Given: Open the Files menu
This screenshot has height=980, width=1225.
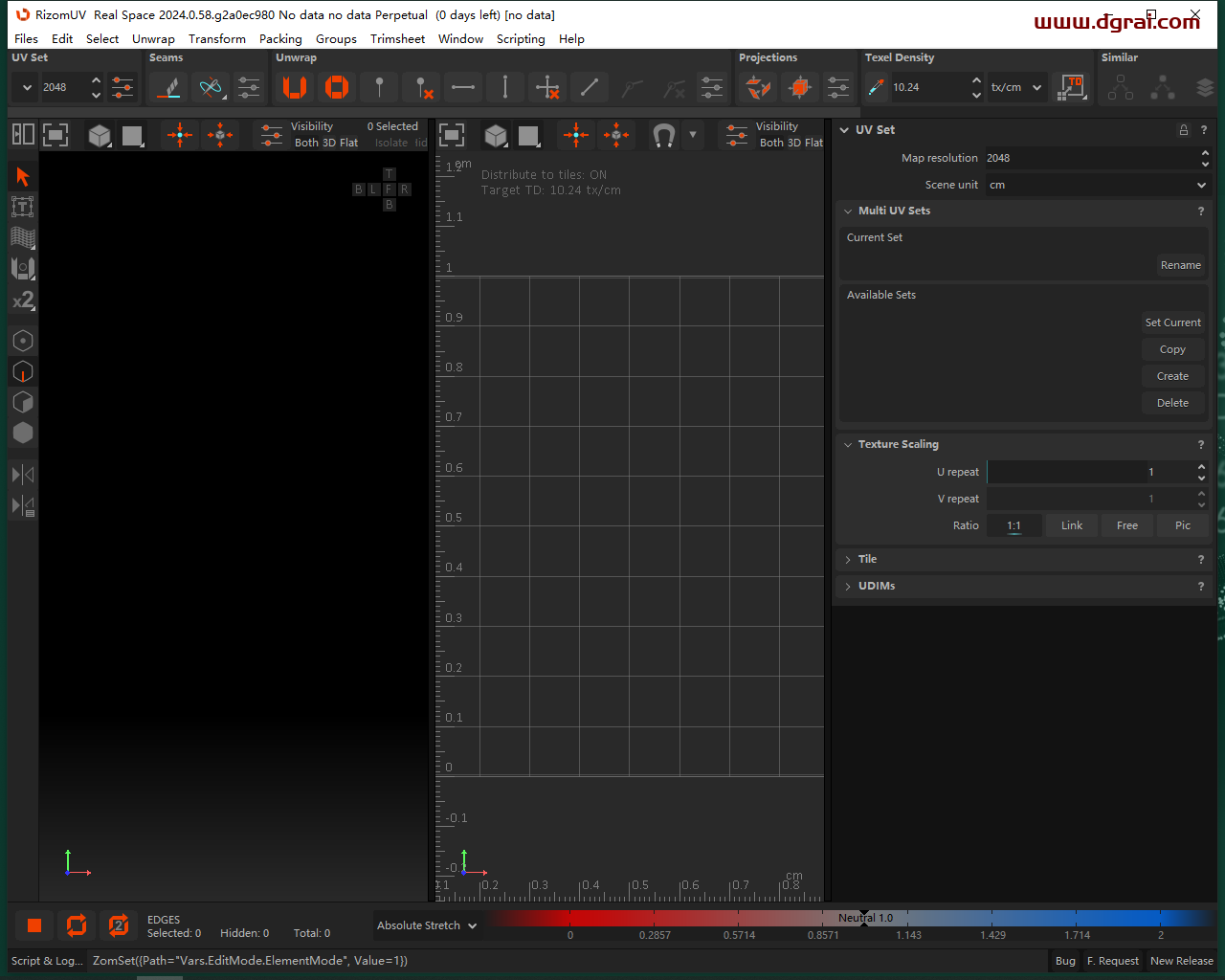Looking at the screenshot, I should pos(26,39).
